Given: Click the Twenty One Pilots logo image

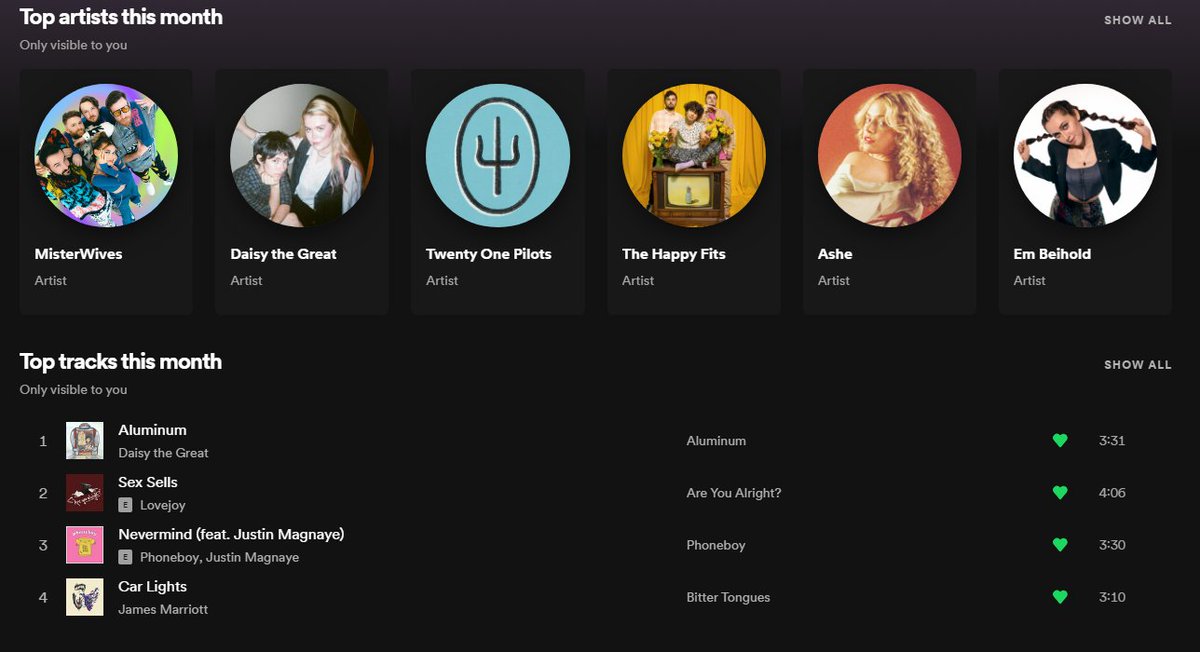Looking at the screenshot, I should pyautogui.click(x=498, y=156).
